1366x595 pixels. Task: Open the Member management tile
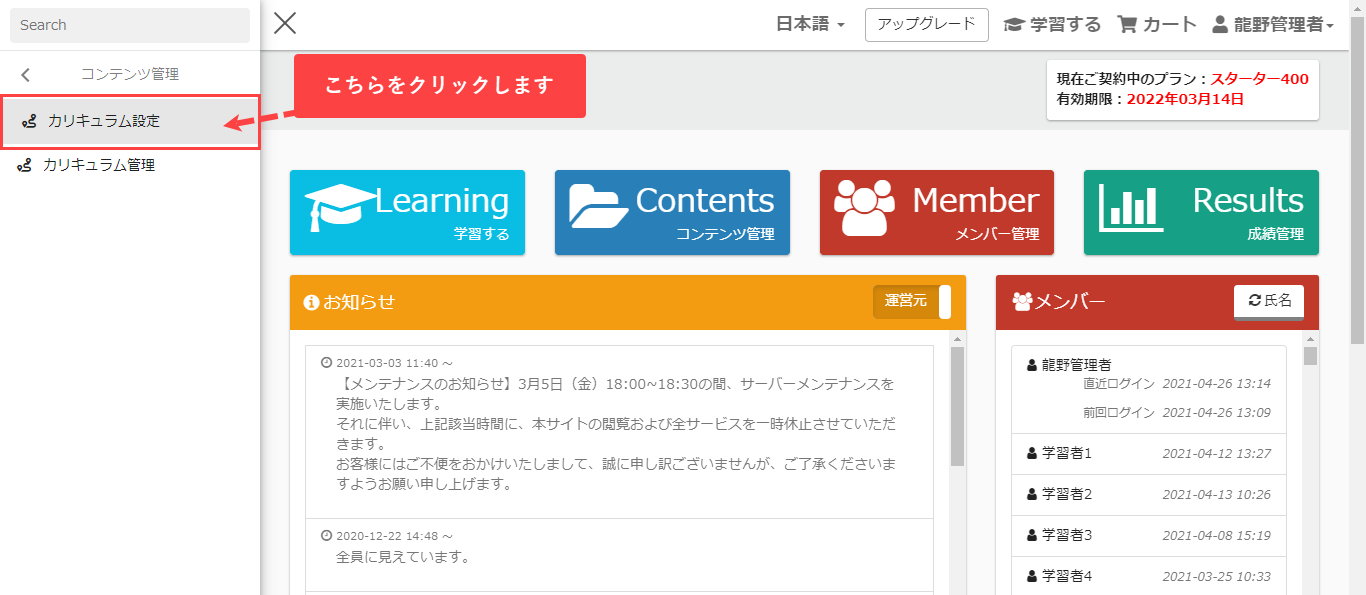936,212
